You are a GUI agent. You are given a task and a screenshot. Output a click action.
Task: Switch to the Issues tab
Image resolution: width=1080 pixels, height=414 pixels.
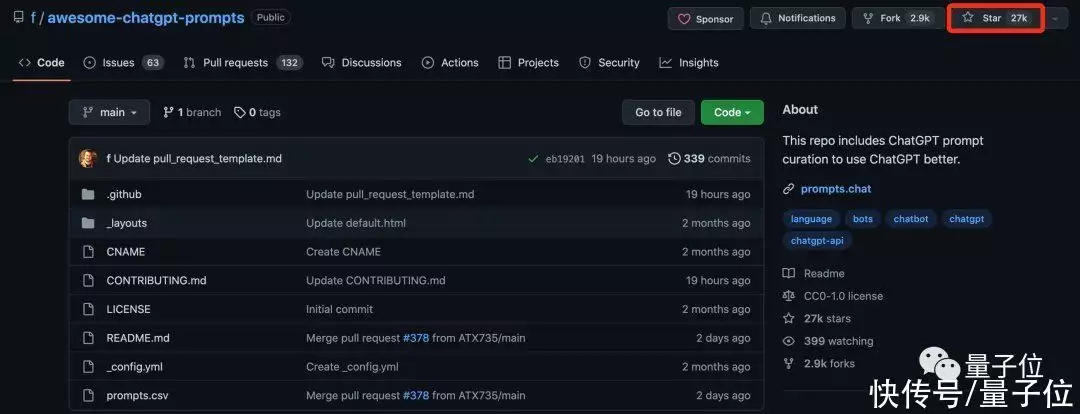click(118, 62)
